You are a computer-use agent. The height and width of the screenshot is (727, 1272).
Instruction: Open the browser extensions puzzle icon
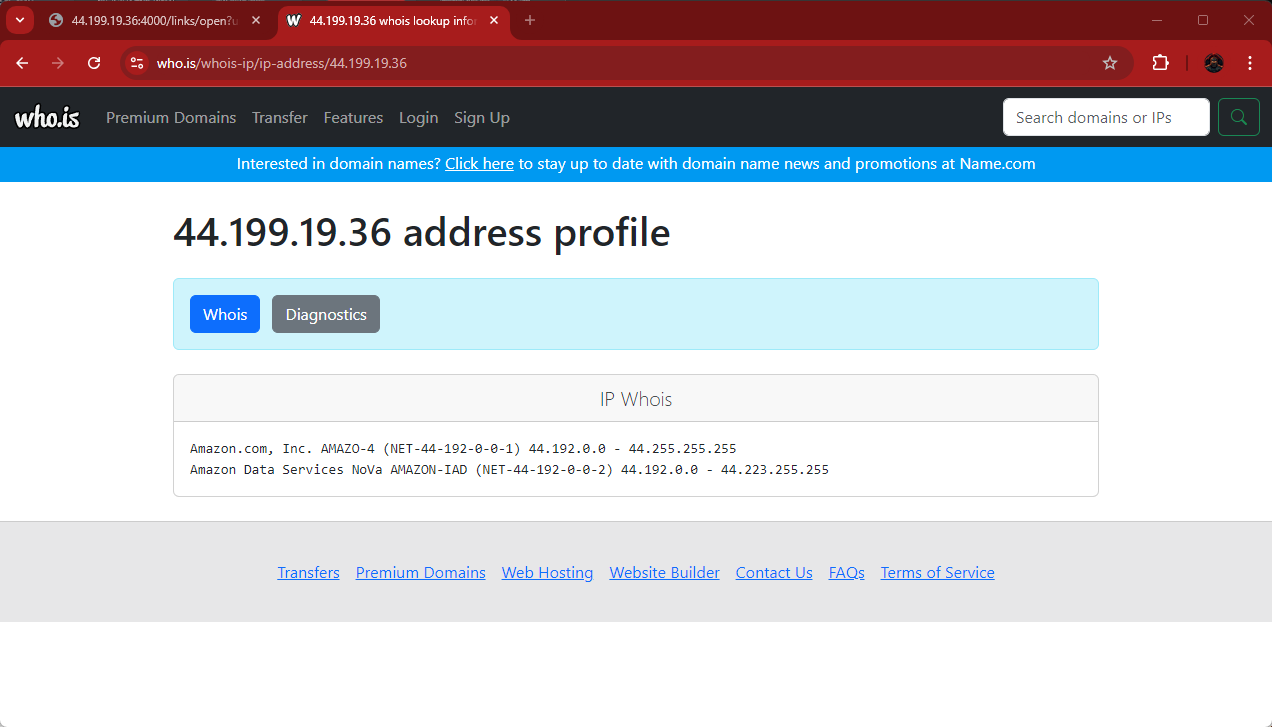click(1160, 63)
